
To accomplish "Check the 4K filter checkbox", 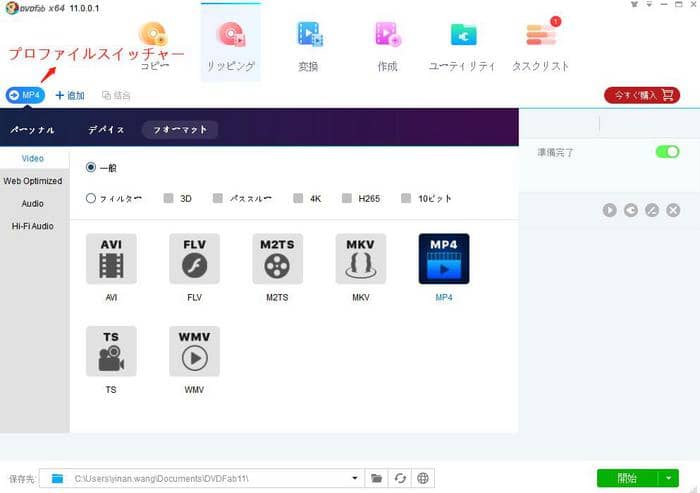I will pyautogui.click(x=298, y=198).
